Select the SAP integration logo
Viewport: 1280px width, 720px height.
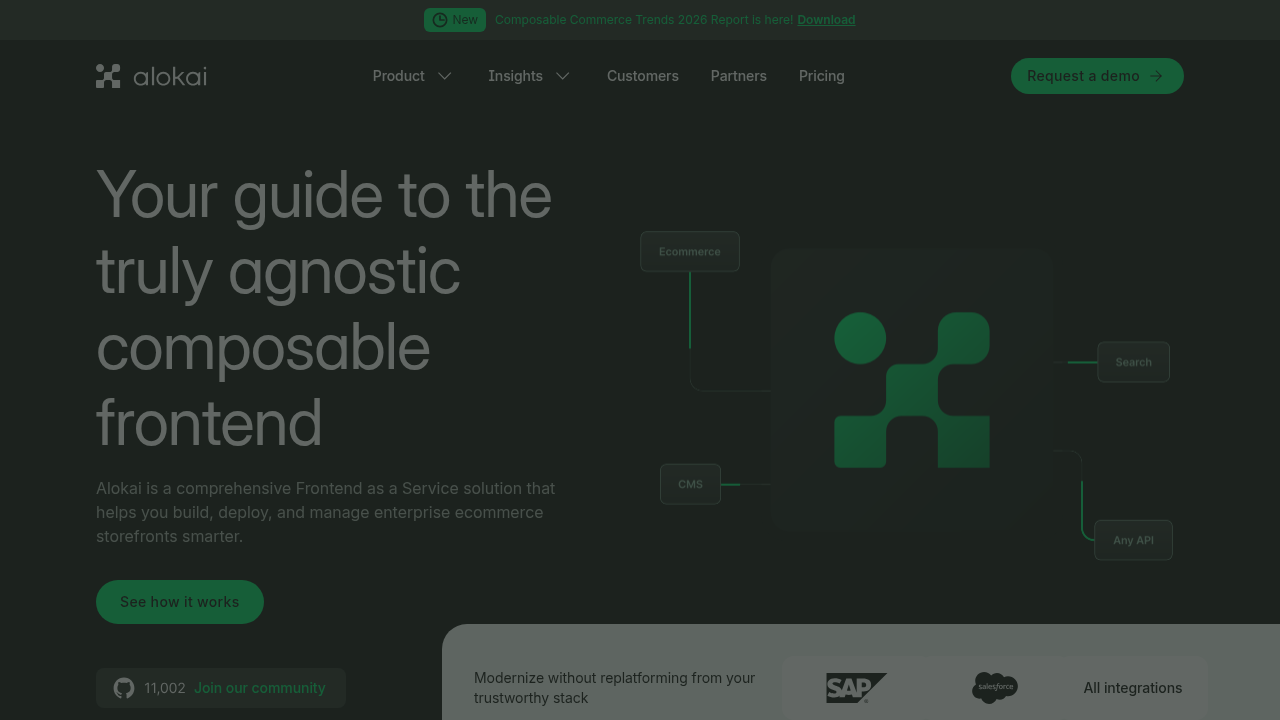point(856,688)
